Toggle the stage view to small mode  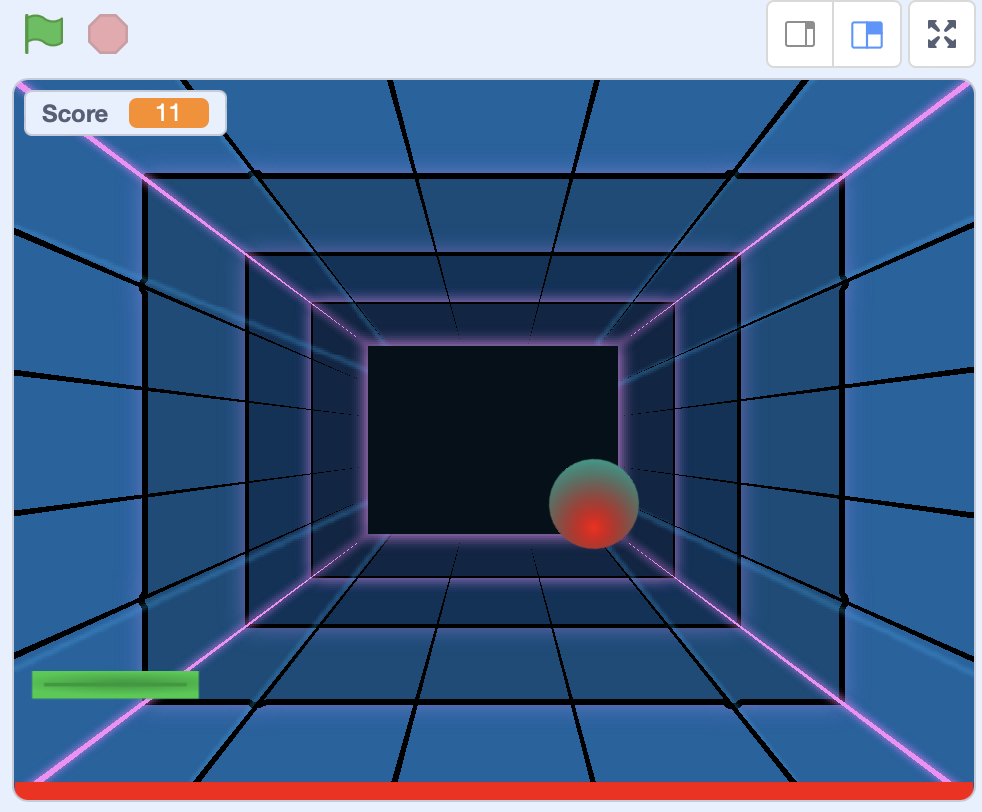click(799, 34)
